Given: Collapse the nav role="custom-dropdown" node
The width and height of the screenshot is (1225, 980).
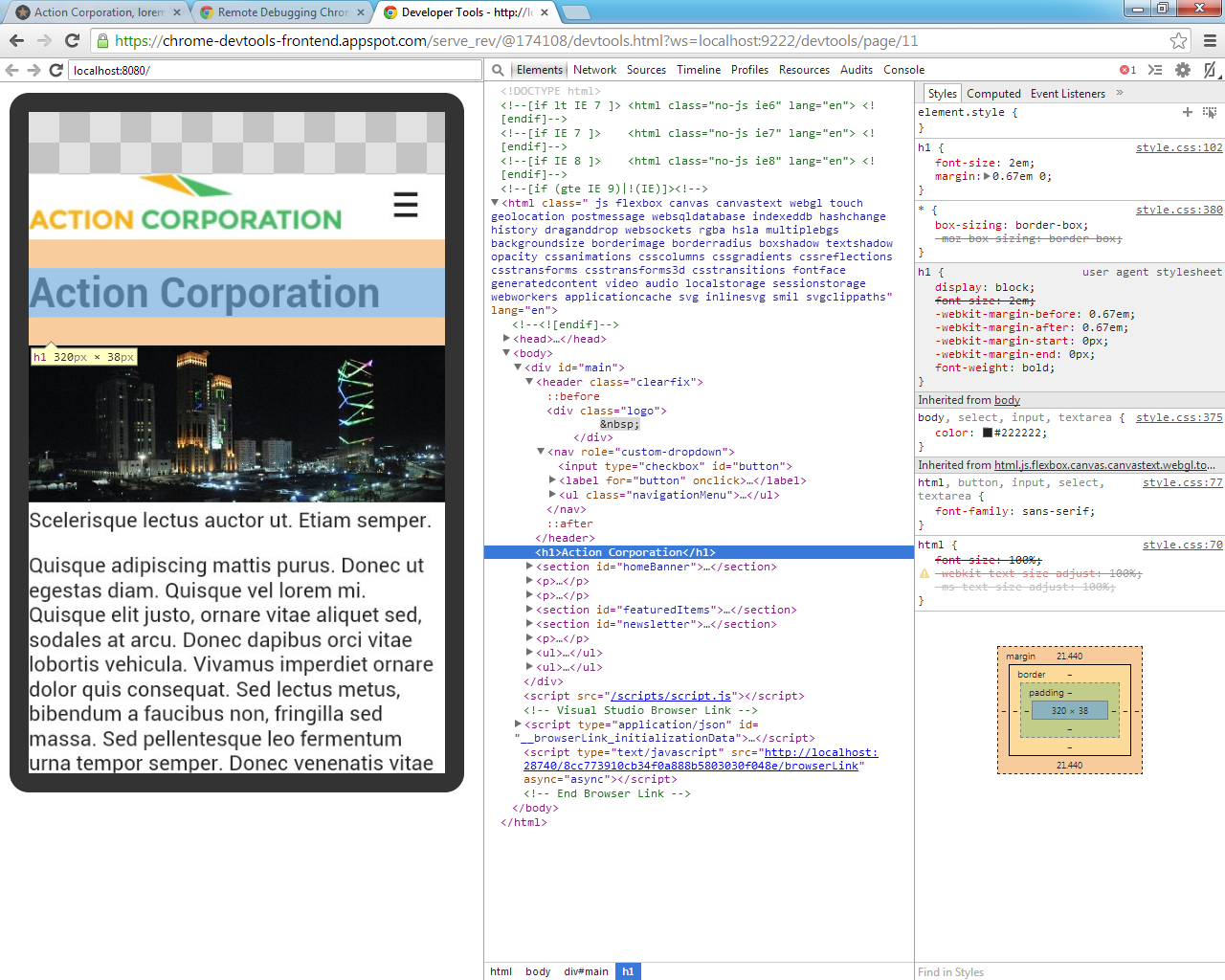Looking at the screenshot, I should 541,452.
